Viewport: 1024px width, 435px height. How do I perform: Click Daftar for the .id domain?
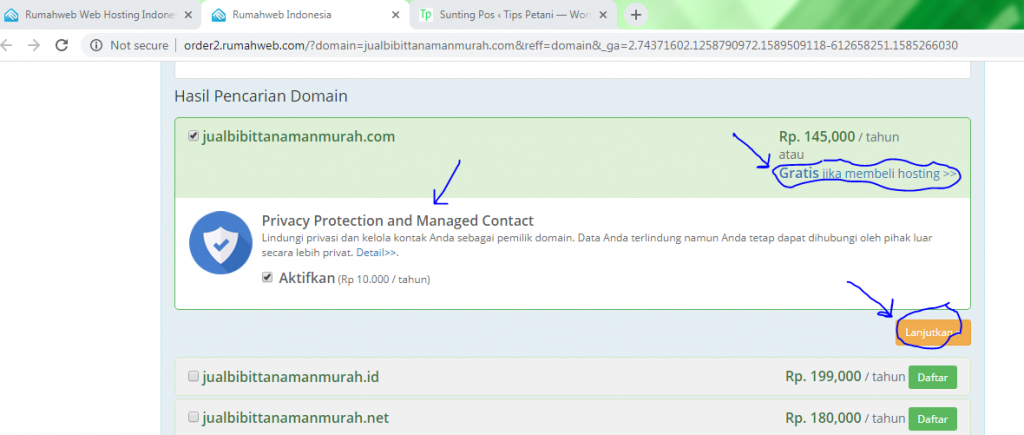tap(933, 377)
